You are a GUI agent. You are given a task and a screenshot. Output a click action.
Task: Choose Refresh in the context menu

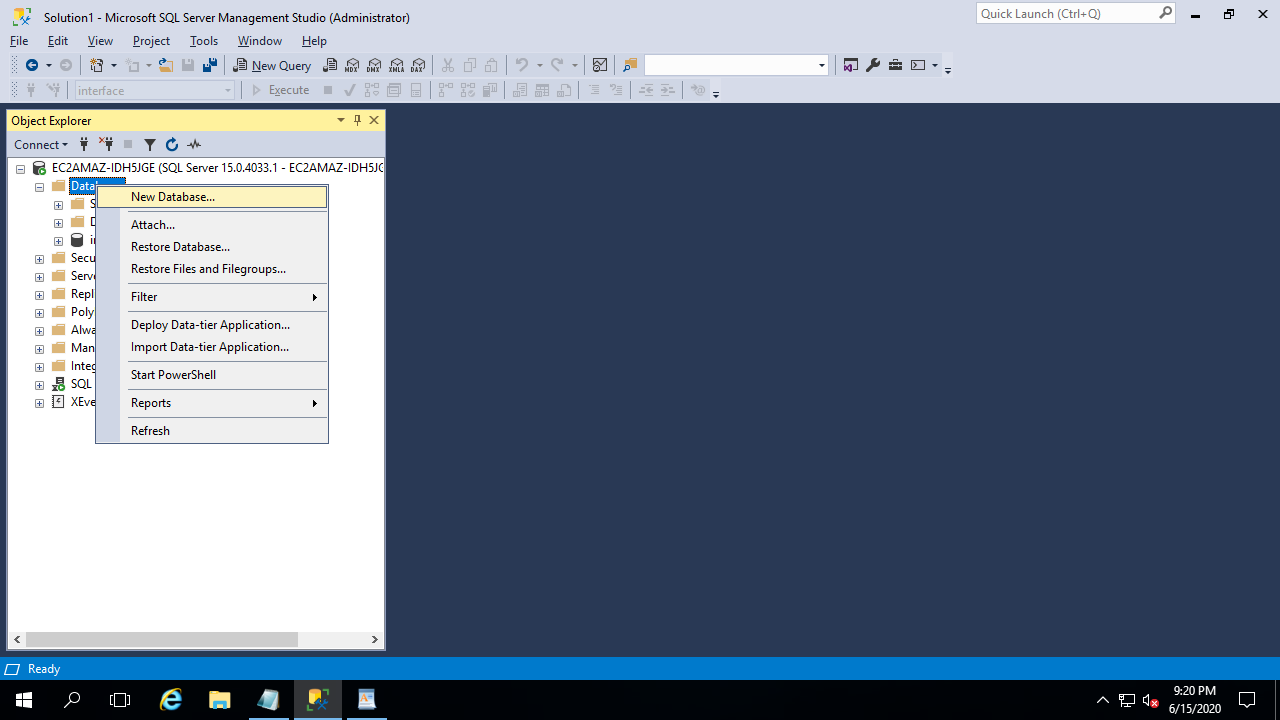tap(212, 431)
